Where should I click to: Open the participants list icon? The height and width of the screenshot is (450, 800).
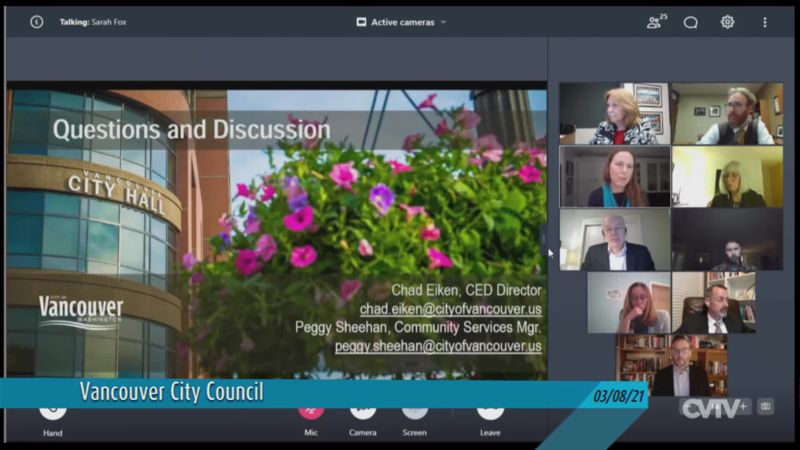point(656,22)
